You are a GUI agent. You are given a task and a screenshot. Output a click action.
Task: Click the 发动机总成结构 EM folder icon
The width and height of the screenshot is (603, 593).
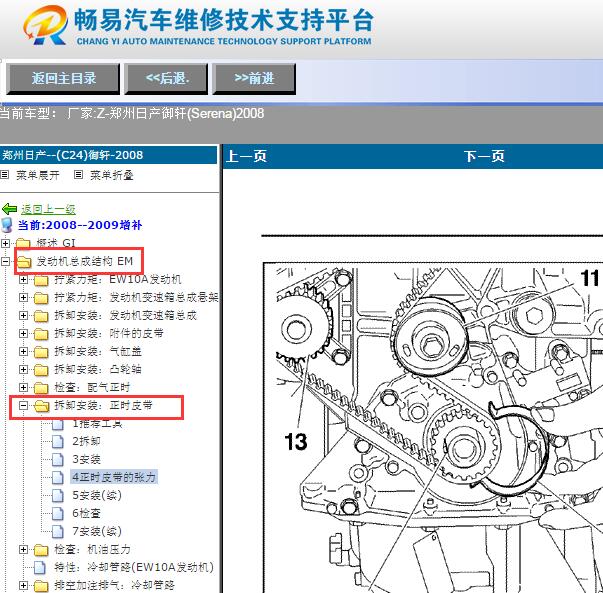pos(24,262)
